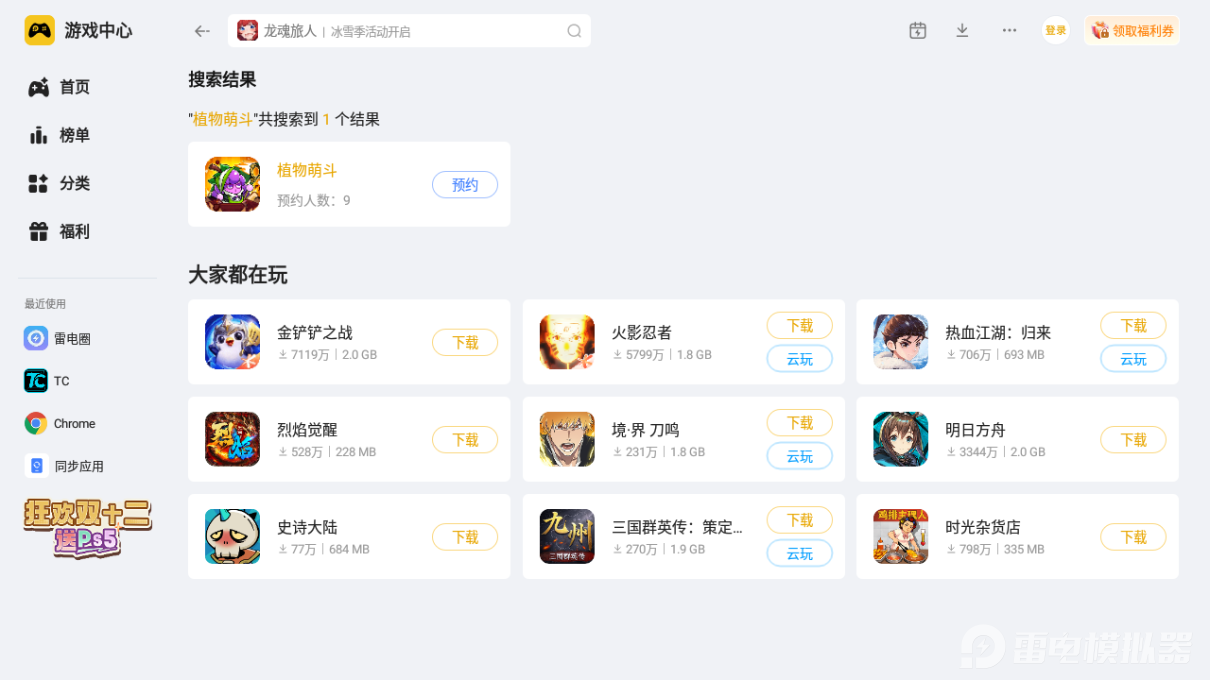
Task: Open the downloads manager icon
Action: pos(962,31)
